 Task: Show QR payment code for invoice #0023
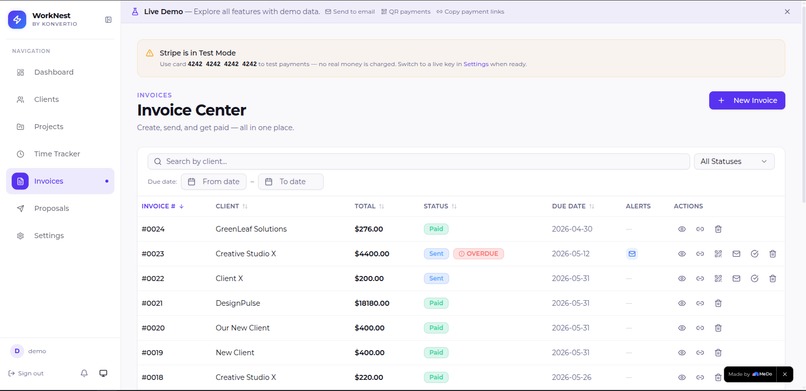pos(718,254)
